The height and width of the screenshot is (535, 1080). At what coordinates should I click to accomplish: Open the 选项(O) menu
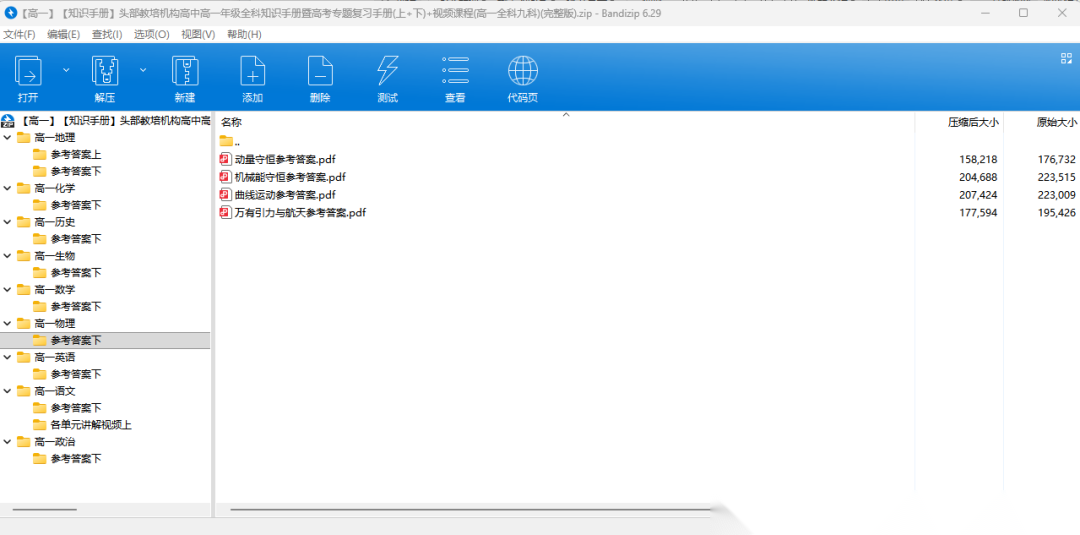(x=151, y=34)
